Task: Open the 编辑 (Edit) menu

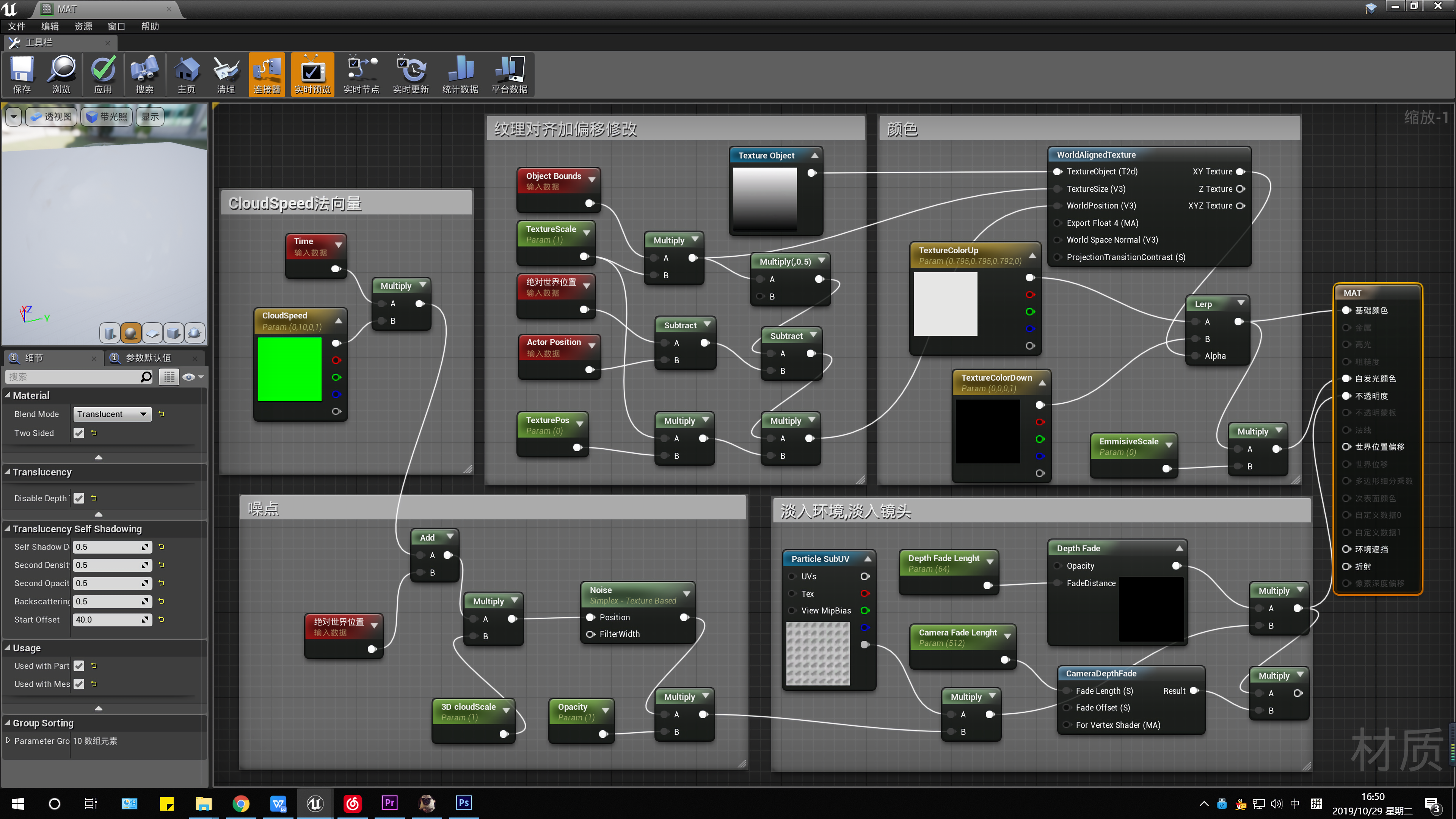Action: click(50, 26)
